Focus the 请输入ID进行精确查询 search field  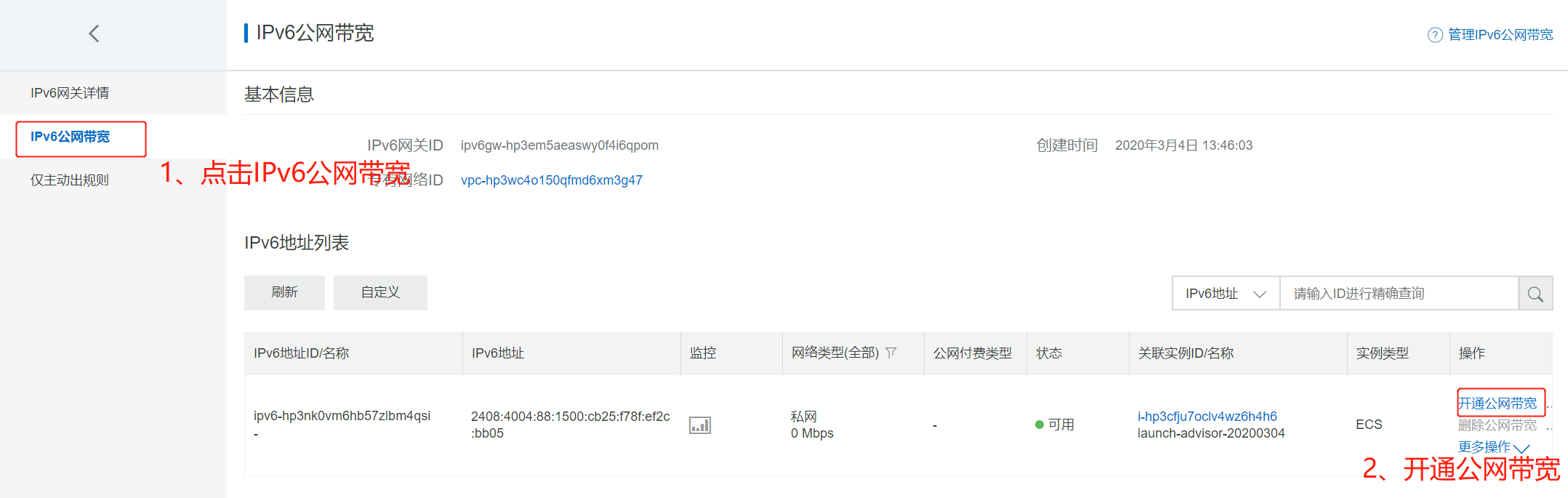coord(1399,294)
